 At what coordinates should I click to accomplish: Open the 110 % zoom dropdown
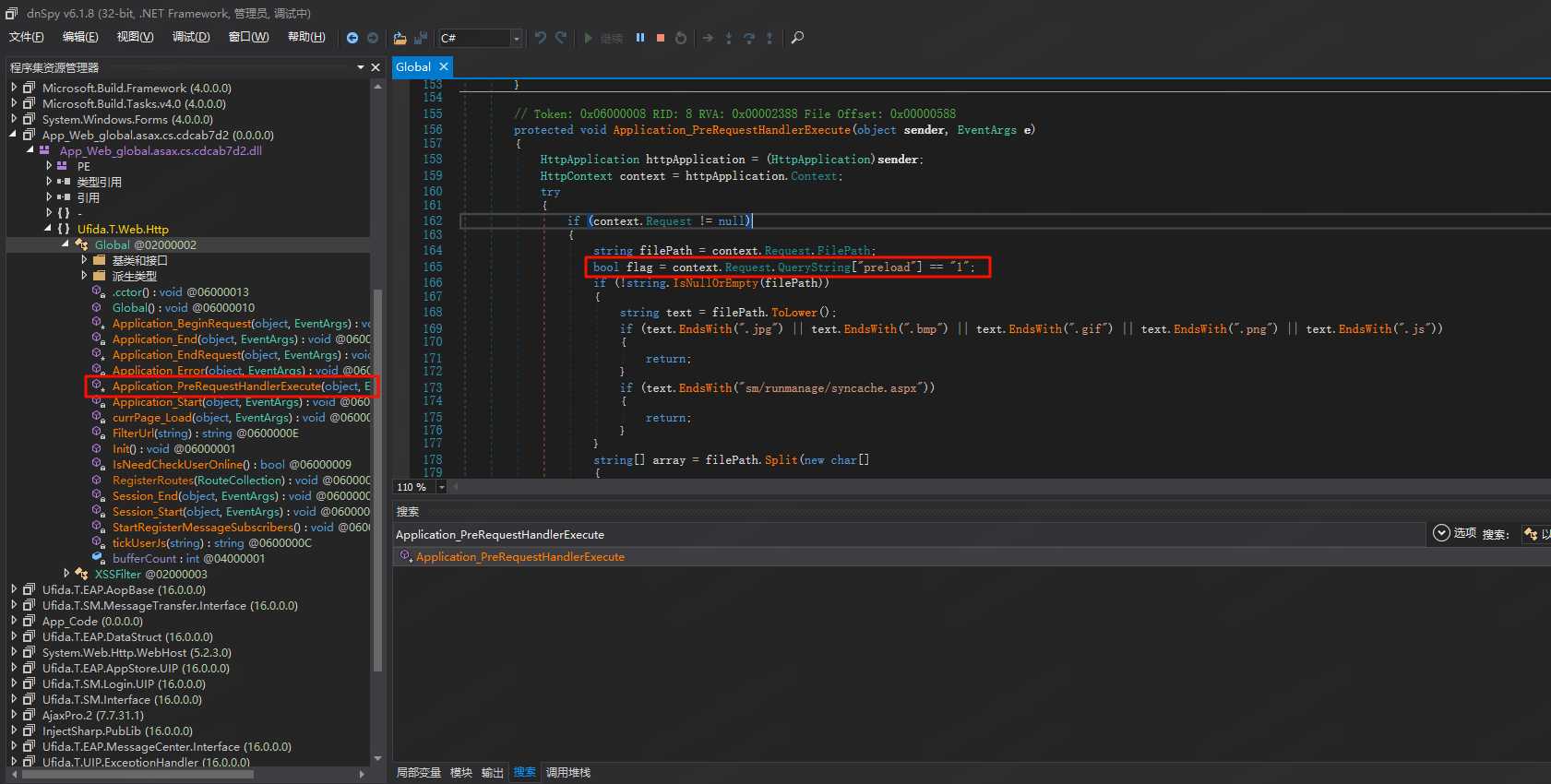pyautogui.click(x=441, y=487)
